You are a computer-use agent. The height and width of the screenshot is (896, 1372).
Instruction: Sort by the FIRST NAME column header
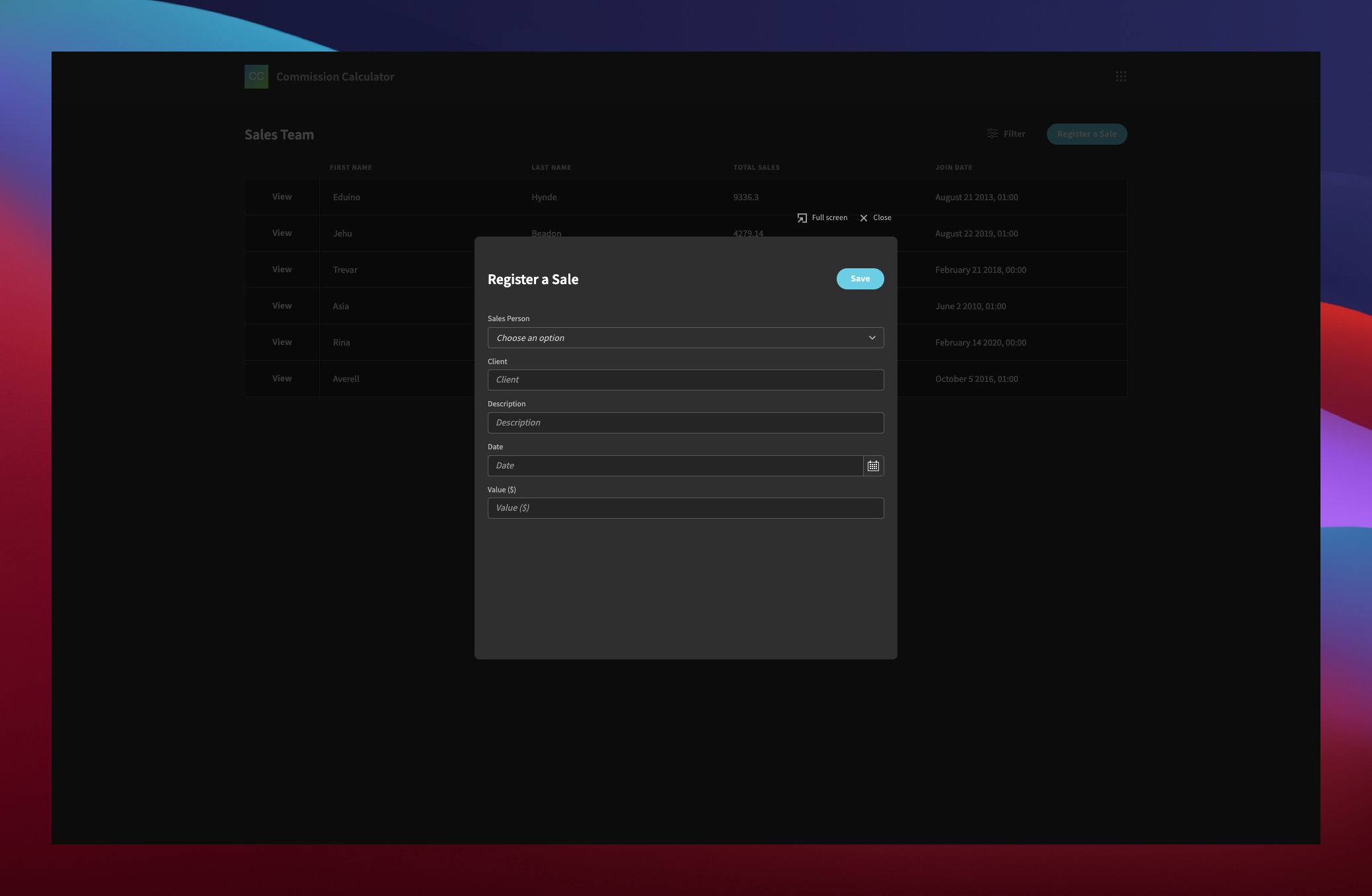[351, 167]
